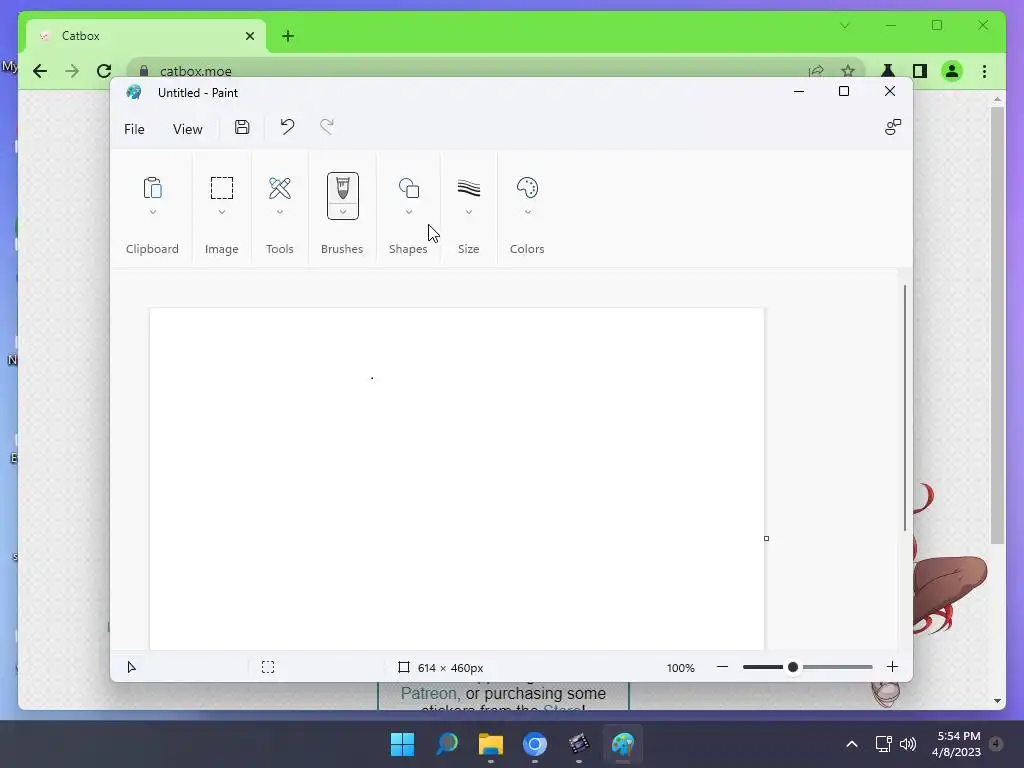This screenshot has width=1024, height=768.
Task: Expand the Colors dropdown chevron
Action: tap(527, 212)
